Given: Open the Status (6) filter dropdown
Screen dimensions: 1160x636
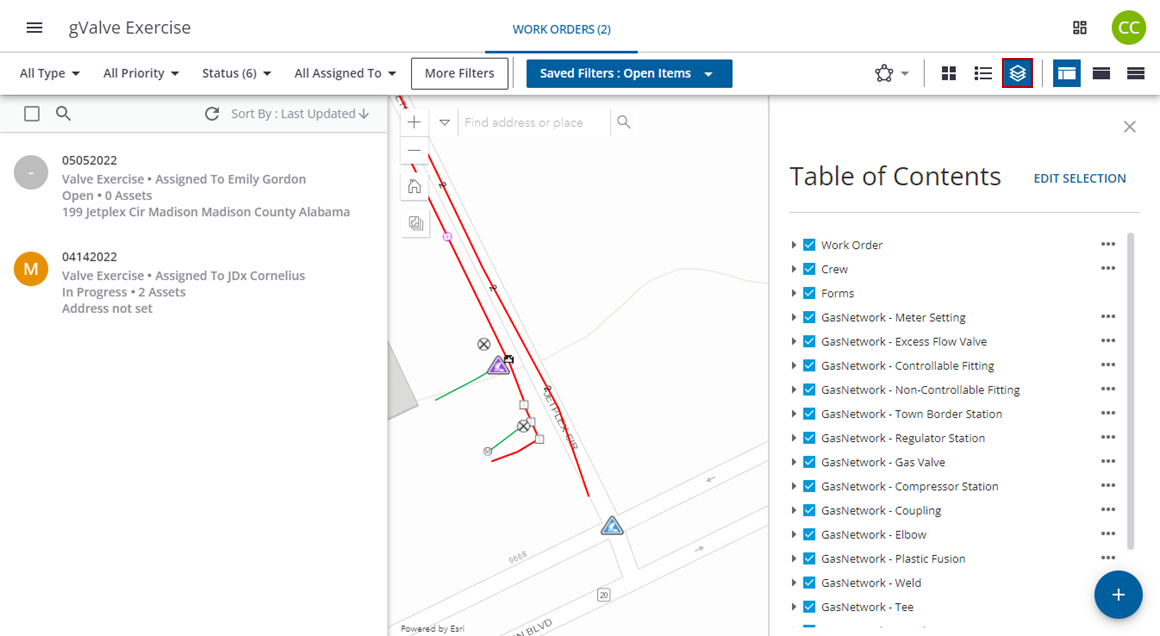Looking at the screenshot, I should [x=237, y=73].
